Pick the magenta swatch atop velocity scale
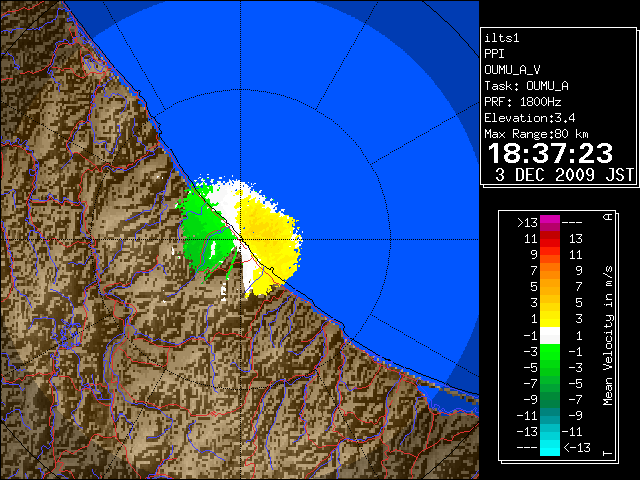Screen dimensions: 640x480 pyautogui.click(x=550, y=220)
